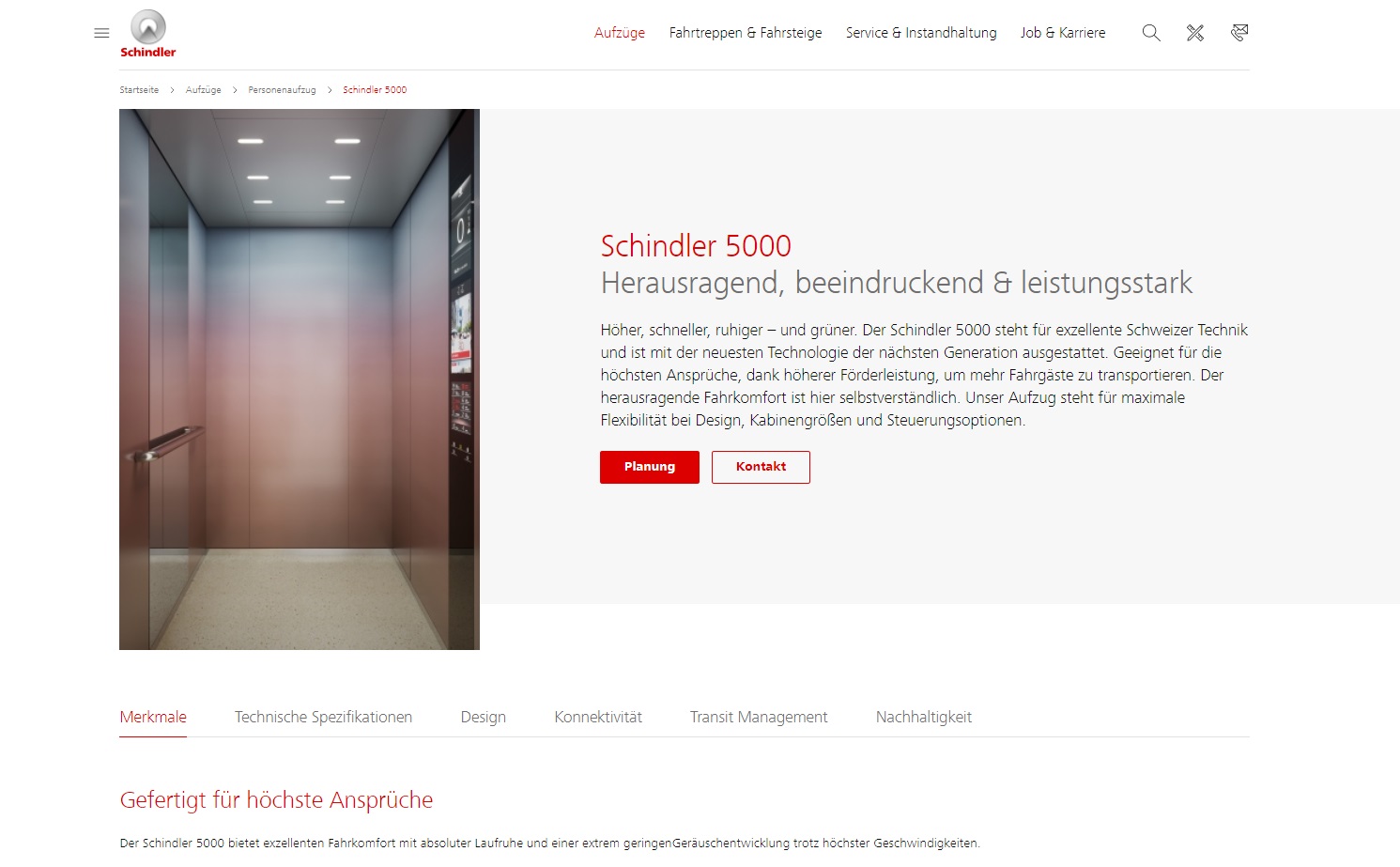
Task: Click the crossed tools service icon
Action: click(x=1195, y=33)
